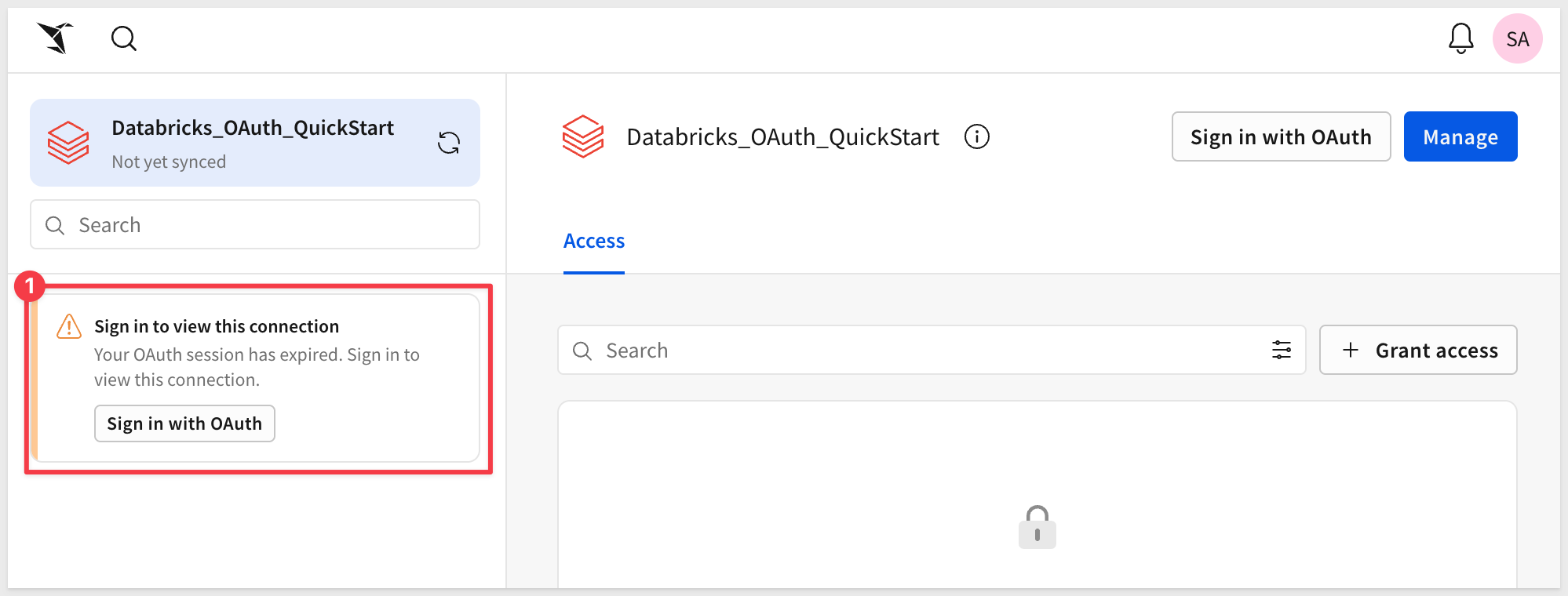Open the notifications bell
This screenshot has width=1568, height=596.
[1460, 38]
